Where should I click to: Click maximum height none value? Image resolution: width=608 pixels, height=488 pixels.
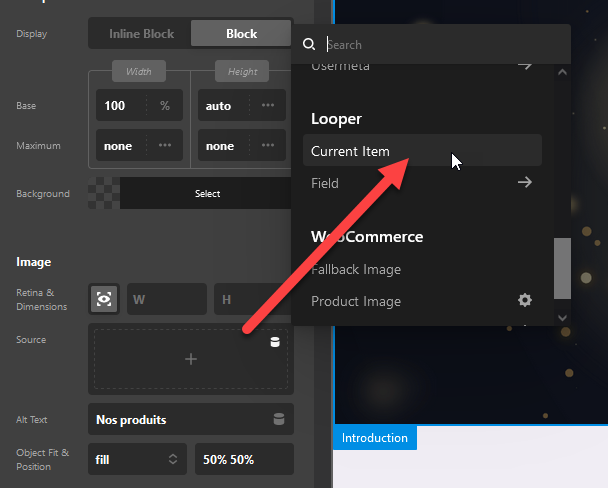[x=223, y=146]
